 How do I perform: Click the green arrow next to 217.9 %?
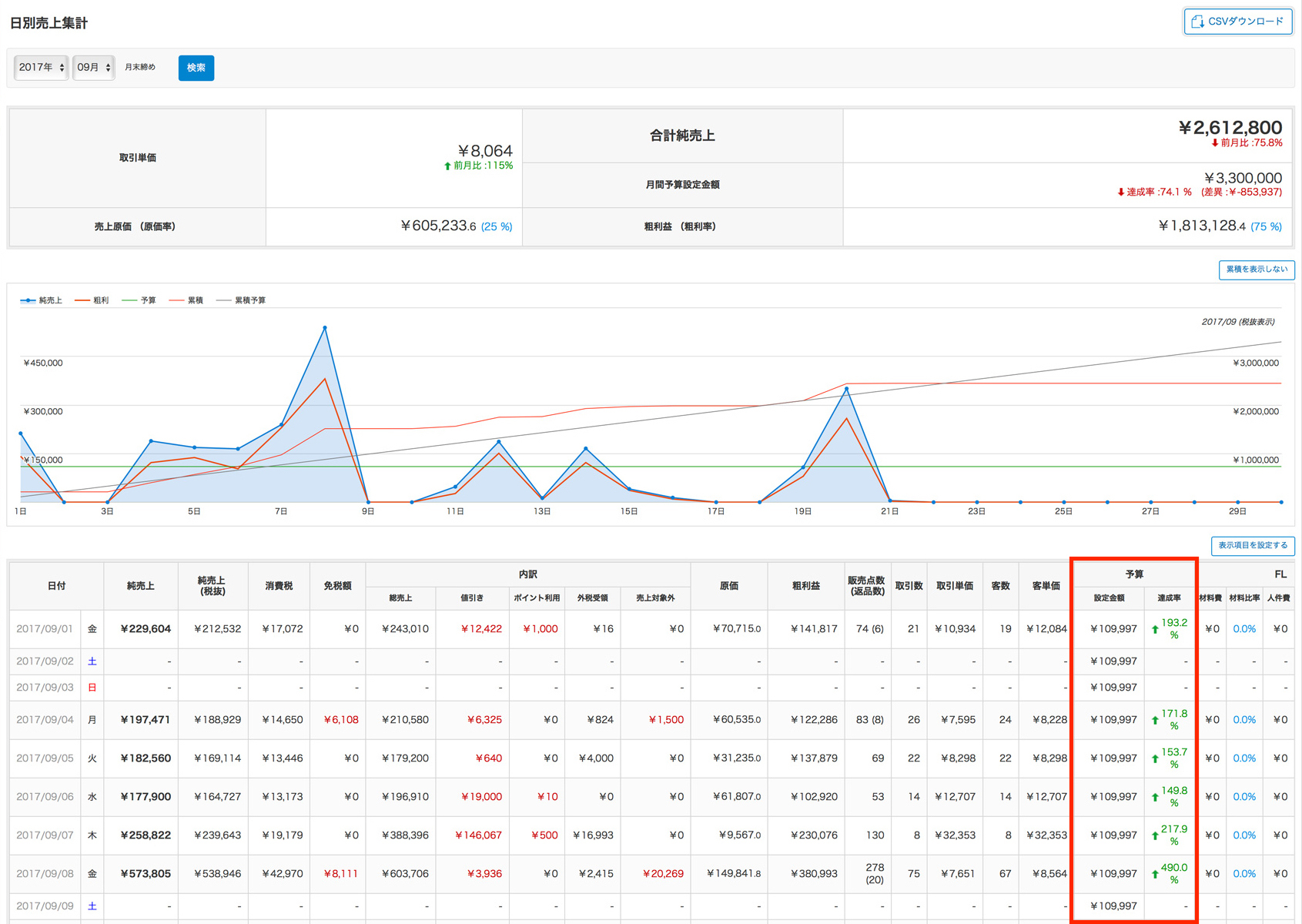[1155, 835]
